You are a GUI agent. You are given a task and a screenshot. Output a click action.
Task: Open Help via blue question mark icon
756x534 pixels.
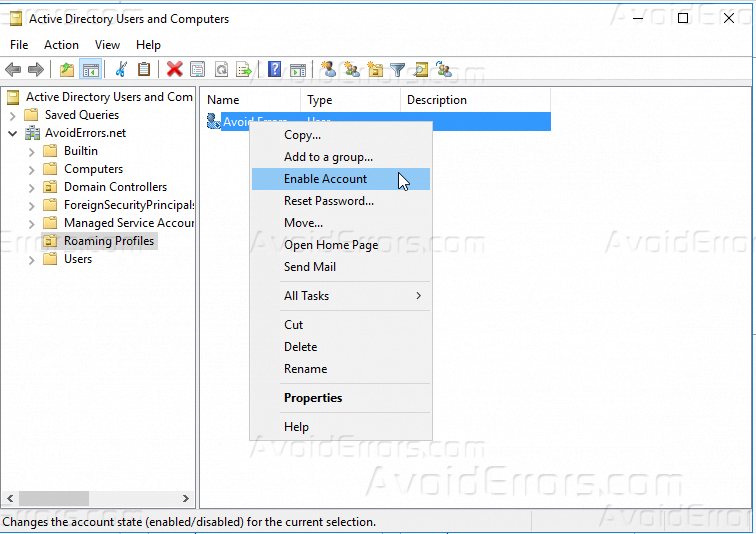click(x=274, y=69)
